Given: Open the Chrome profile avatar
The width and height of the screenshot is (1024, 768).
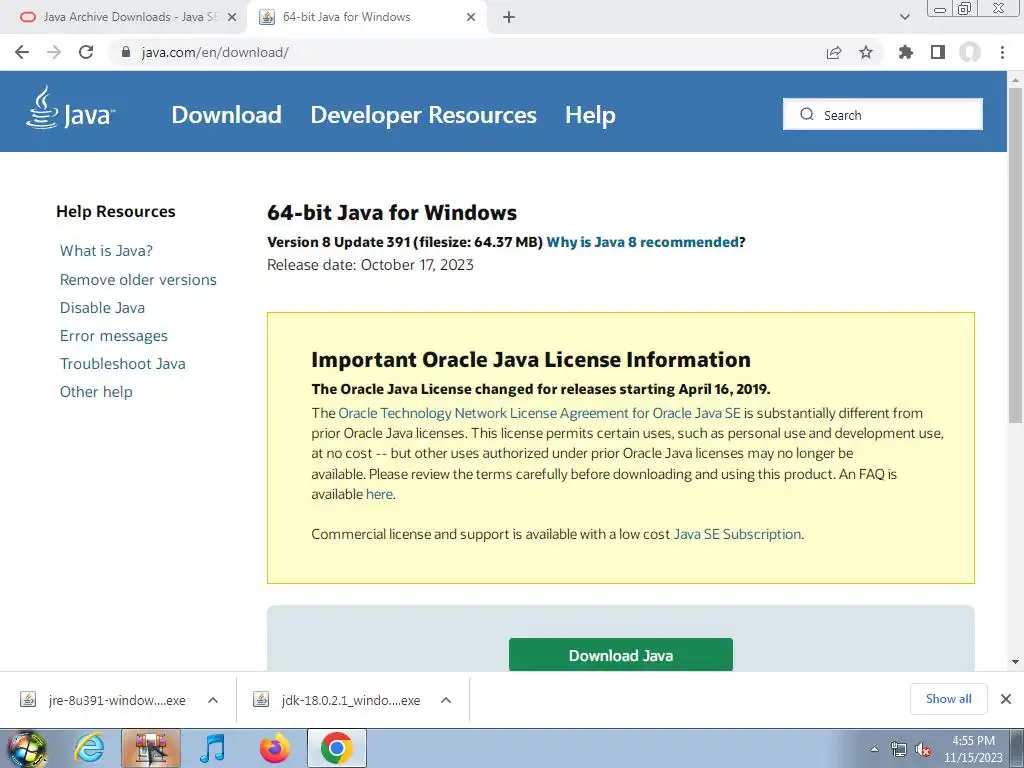Looking at the screenshot, I should coord(970,52).
